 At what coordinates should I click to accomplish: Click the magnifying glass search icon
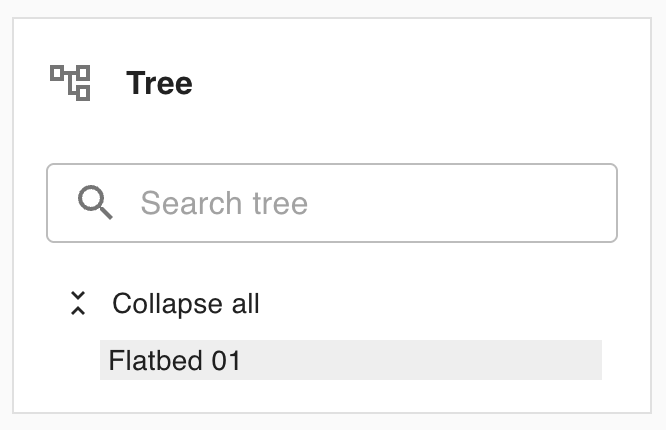[96, 203]
